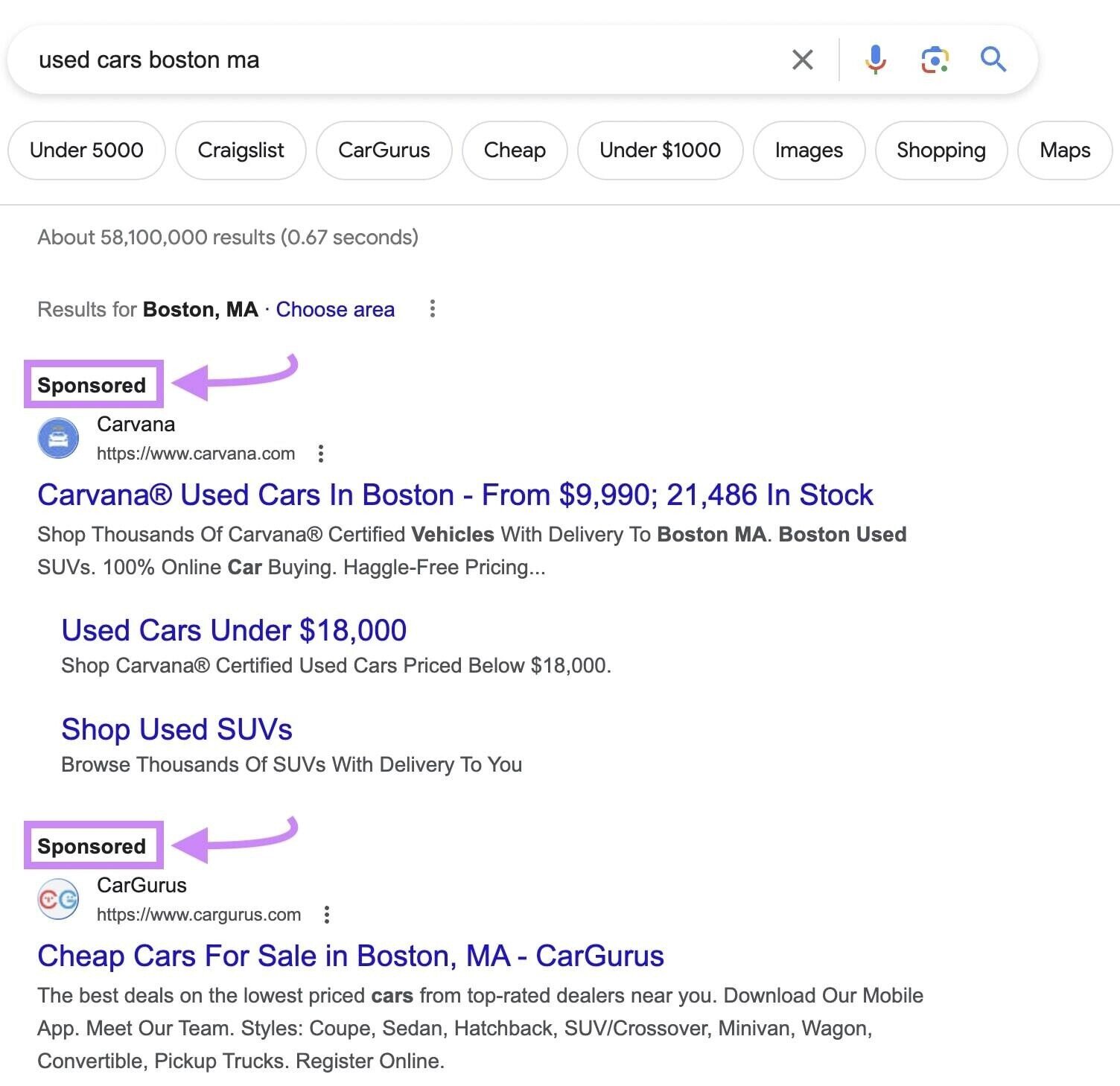The image size is (1120, 1086).
Task: Apply the Under 5000 filter chip
Action: 86,150
